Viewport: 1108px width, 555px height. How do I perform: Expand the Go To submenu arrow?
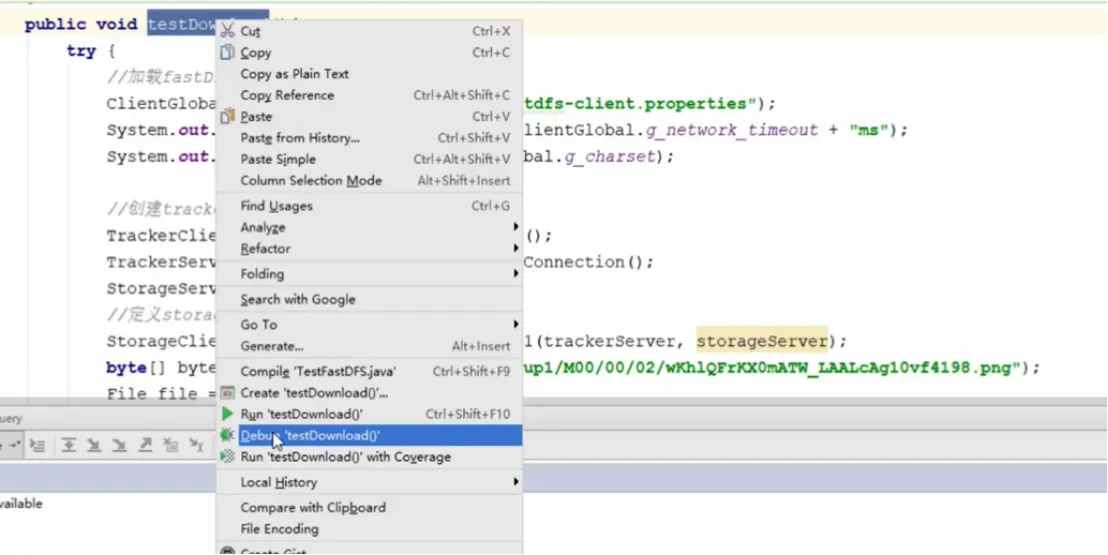516,325
